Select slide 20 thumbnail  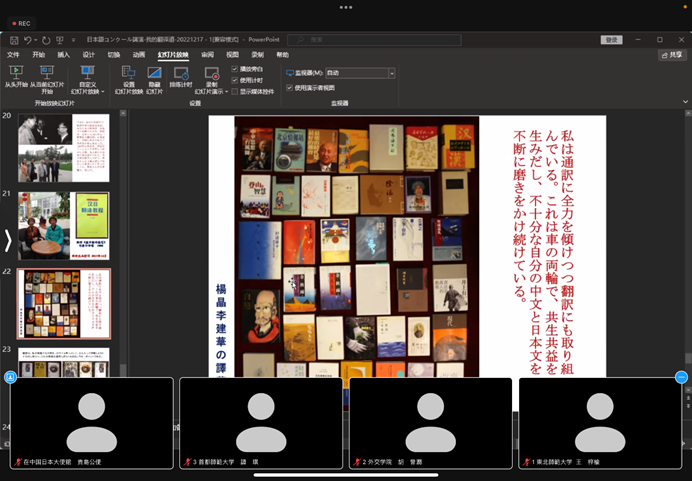click(64, 148)
